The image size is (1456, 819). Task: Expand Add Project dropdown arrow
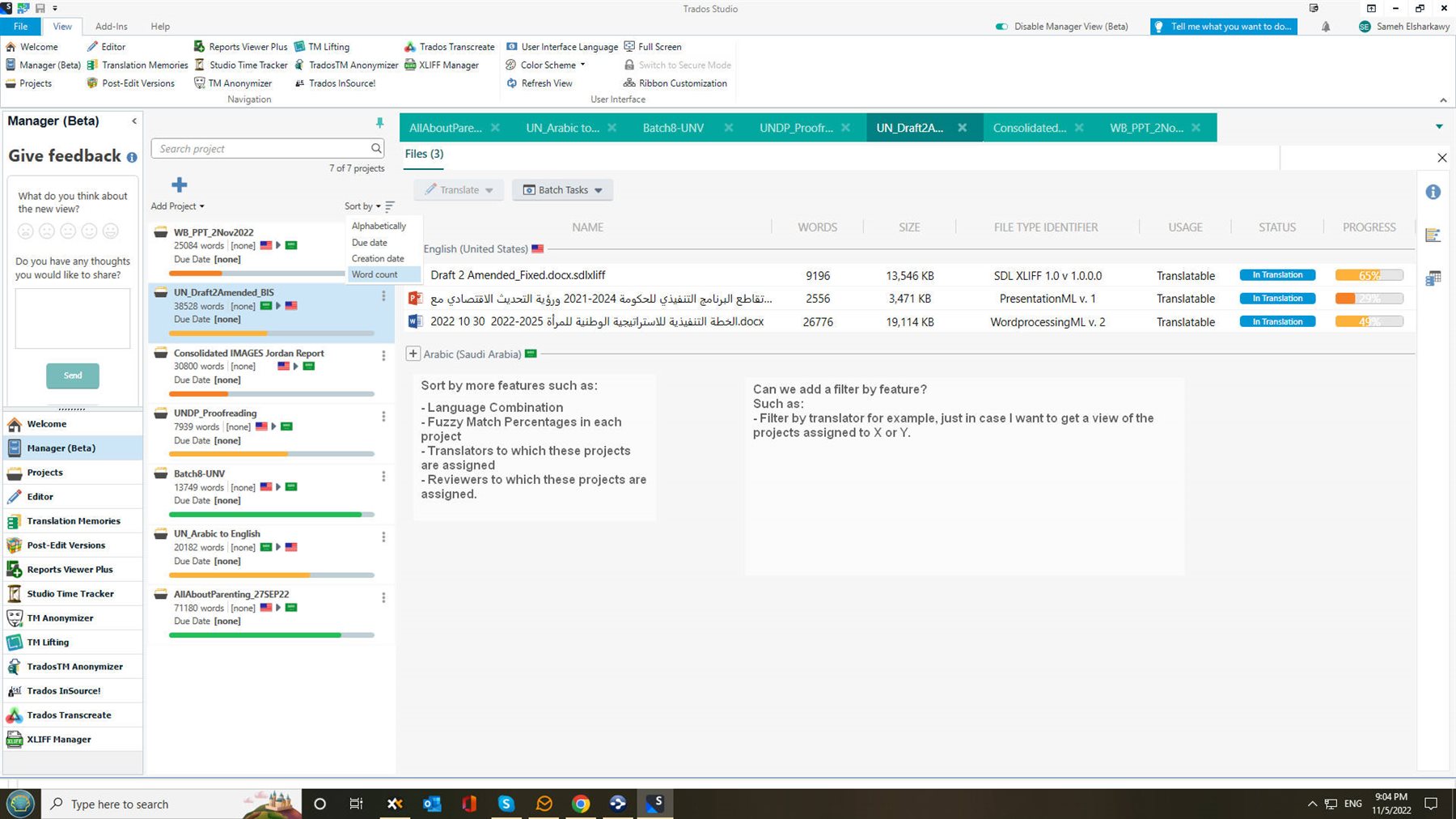202,206
